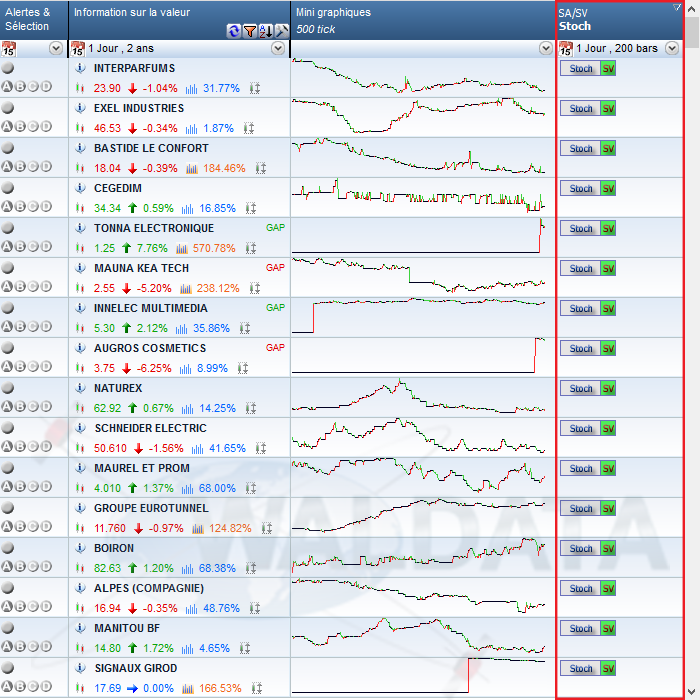Click the volume bars icon for TONNA ELECTRONIQUE

click(182, 248)
